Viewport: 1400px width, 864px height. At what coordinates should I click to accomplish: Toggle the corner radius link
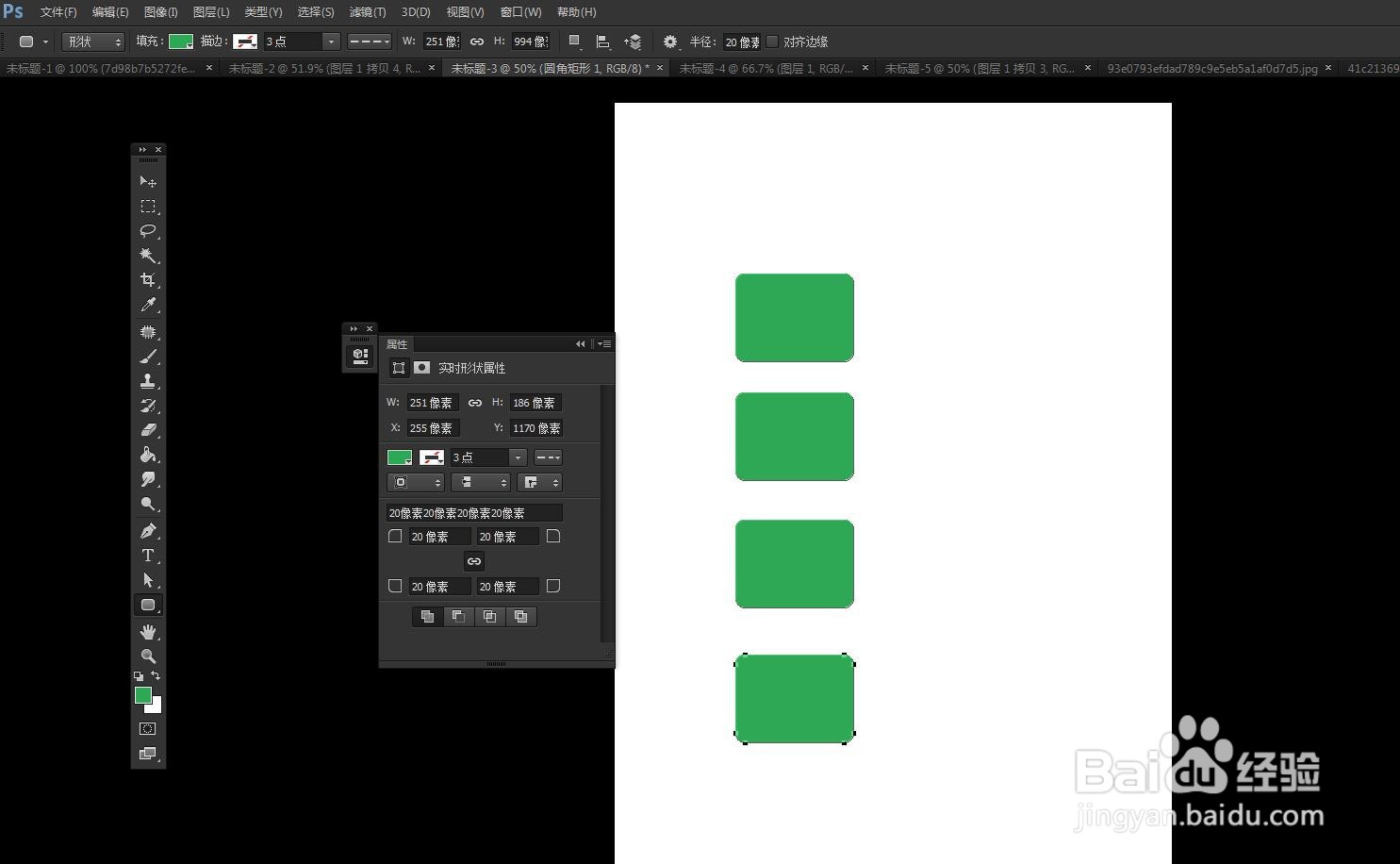tap(474, 561)
